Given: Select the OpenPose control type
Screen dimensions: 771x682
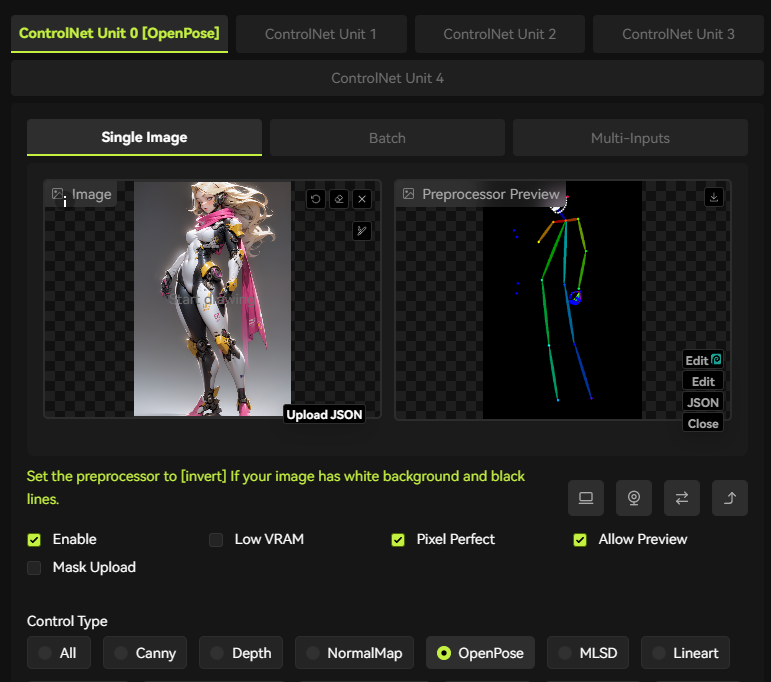Looking at the screenshot, I should click(x=480, y=652).
